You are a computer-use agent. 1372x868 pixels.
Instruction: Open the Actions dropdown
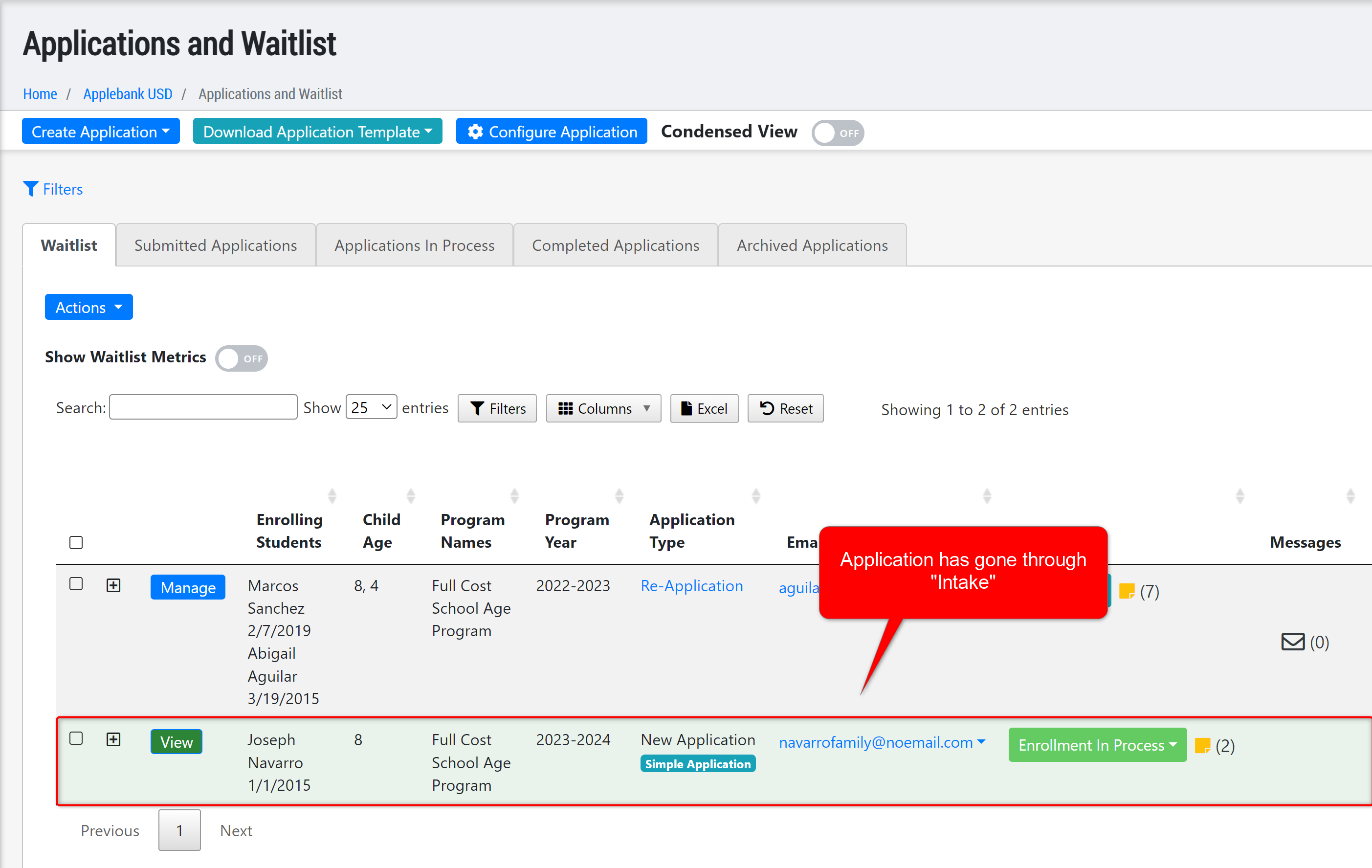click(89, 307)
